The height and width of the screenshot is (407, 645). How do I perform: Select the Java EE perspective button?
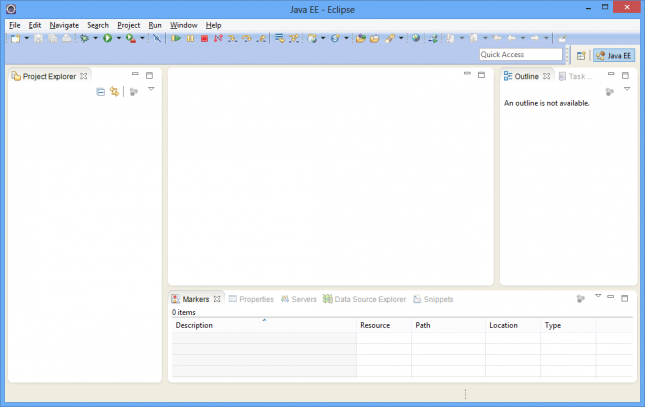(614, 56)
